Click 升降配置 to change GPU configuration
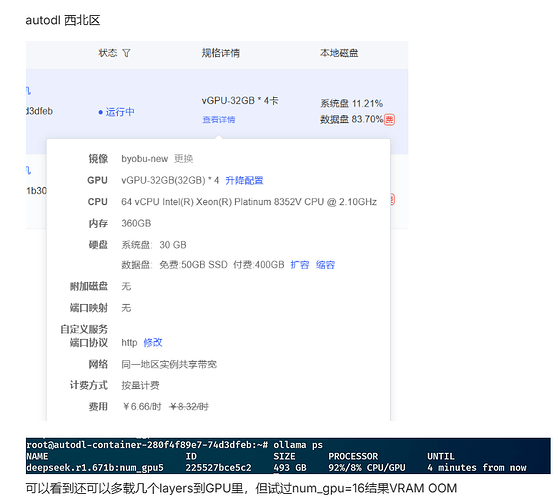The height and width of the screenshot is (500, 558). point(244,180)
